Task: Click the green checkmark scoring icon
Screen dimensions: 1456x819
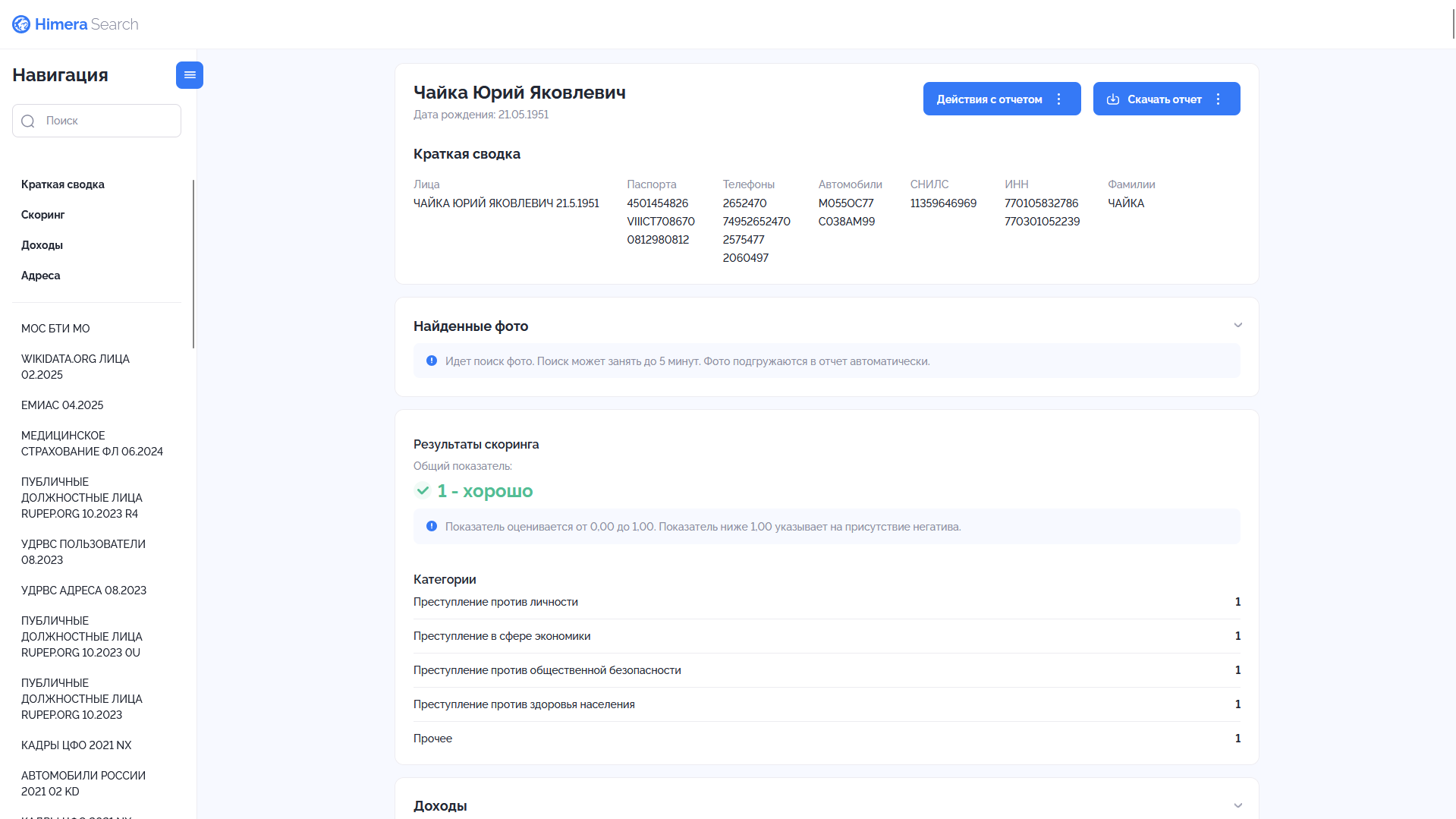Action: (423, 491)
